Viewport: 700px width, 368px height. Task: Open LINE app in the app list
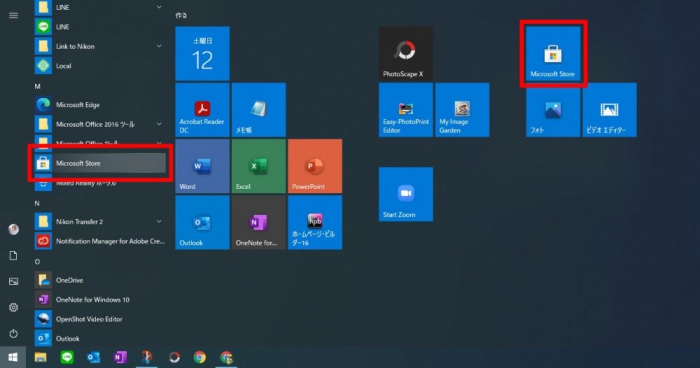(100, 27)
